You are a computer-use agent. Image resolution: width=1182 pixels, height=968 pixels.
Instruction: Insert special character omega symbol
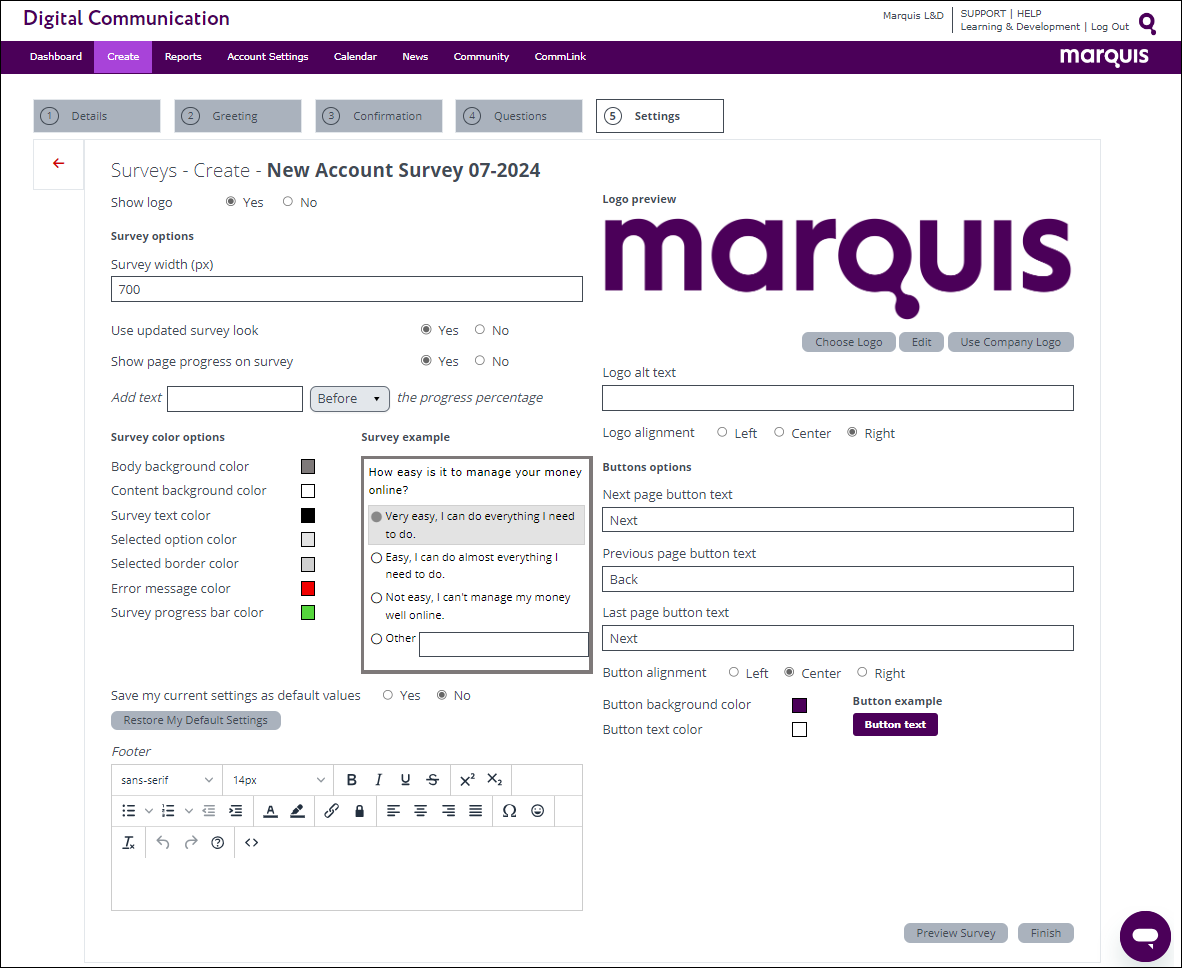click(x=510, y=810)
